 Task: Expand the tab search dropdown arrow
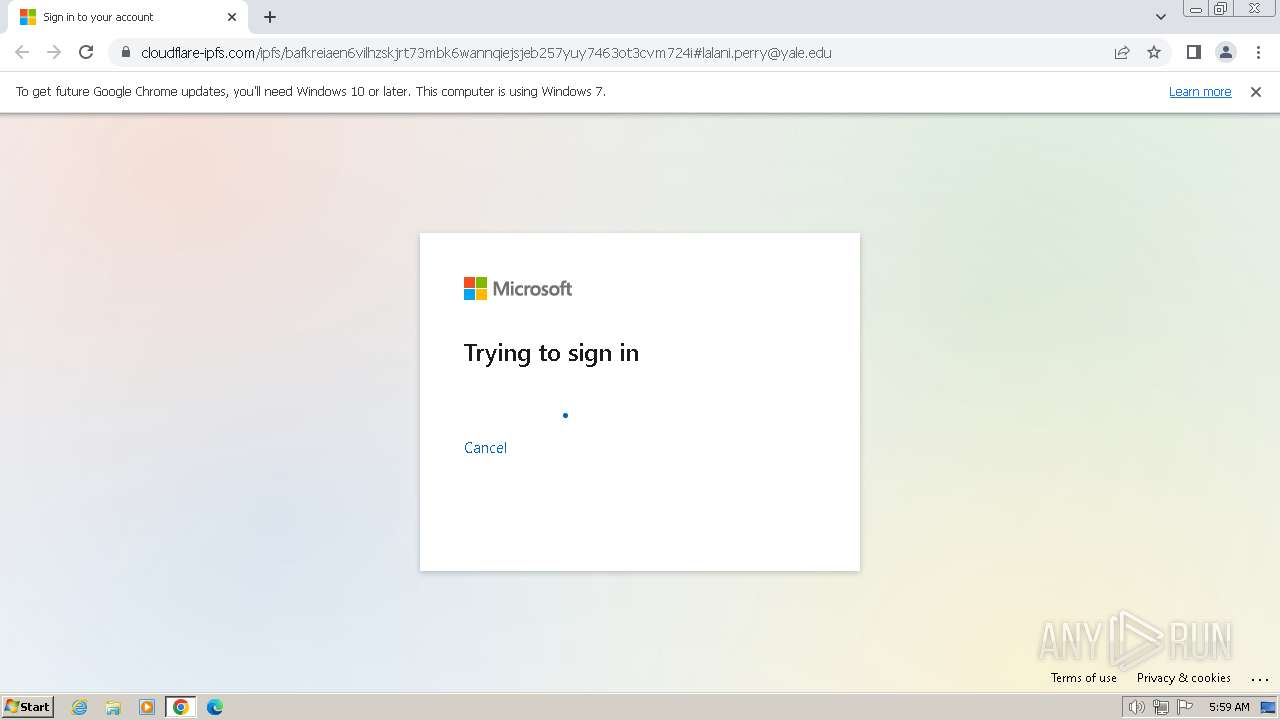[1160, 17]
